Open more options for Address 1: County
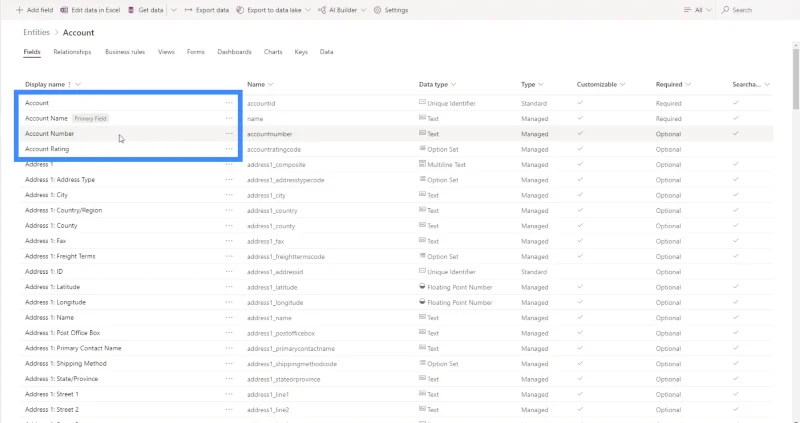 pos(229,226)
